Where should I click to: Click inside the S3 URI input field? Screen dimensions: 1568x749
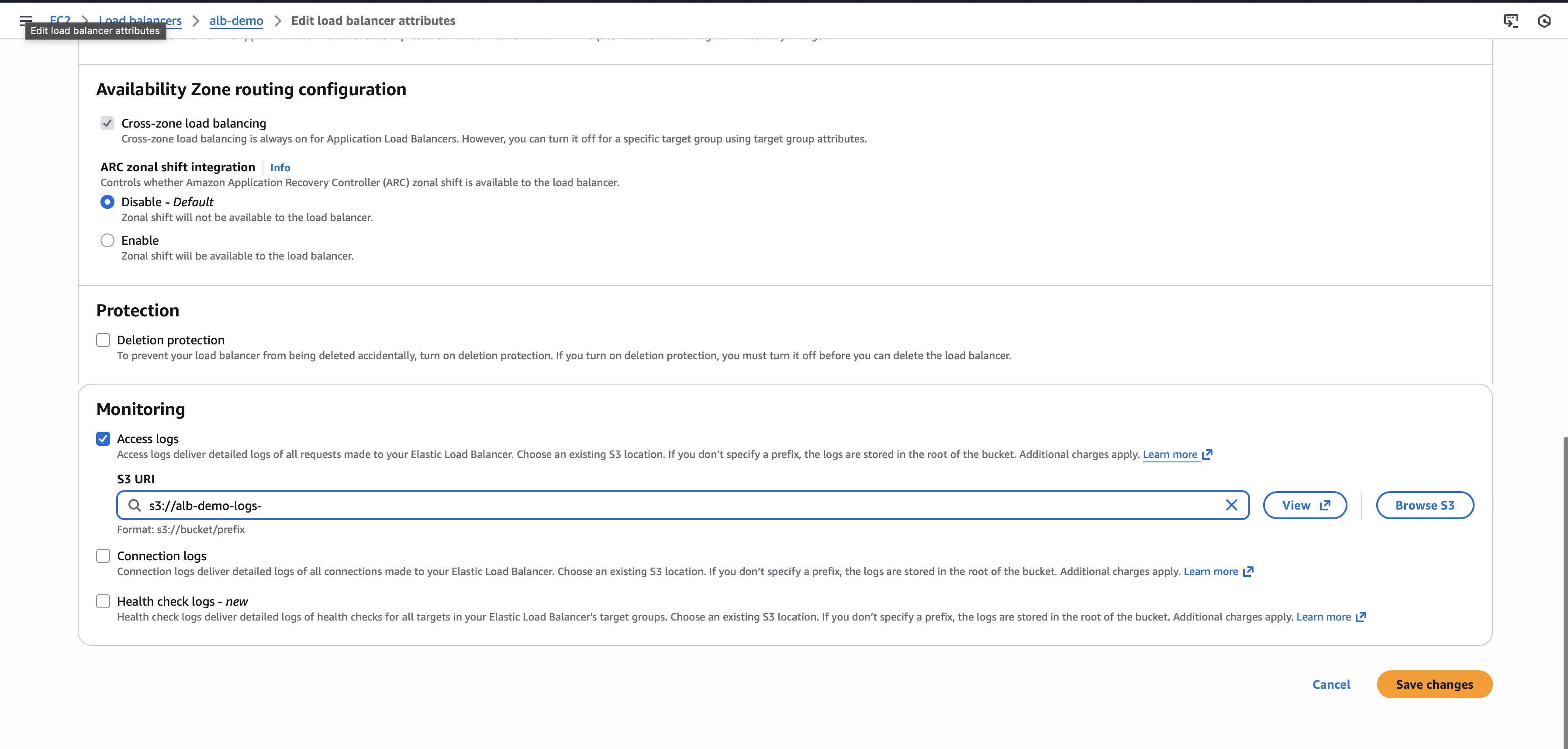coord(670,506)
